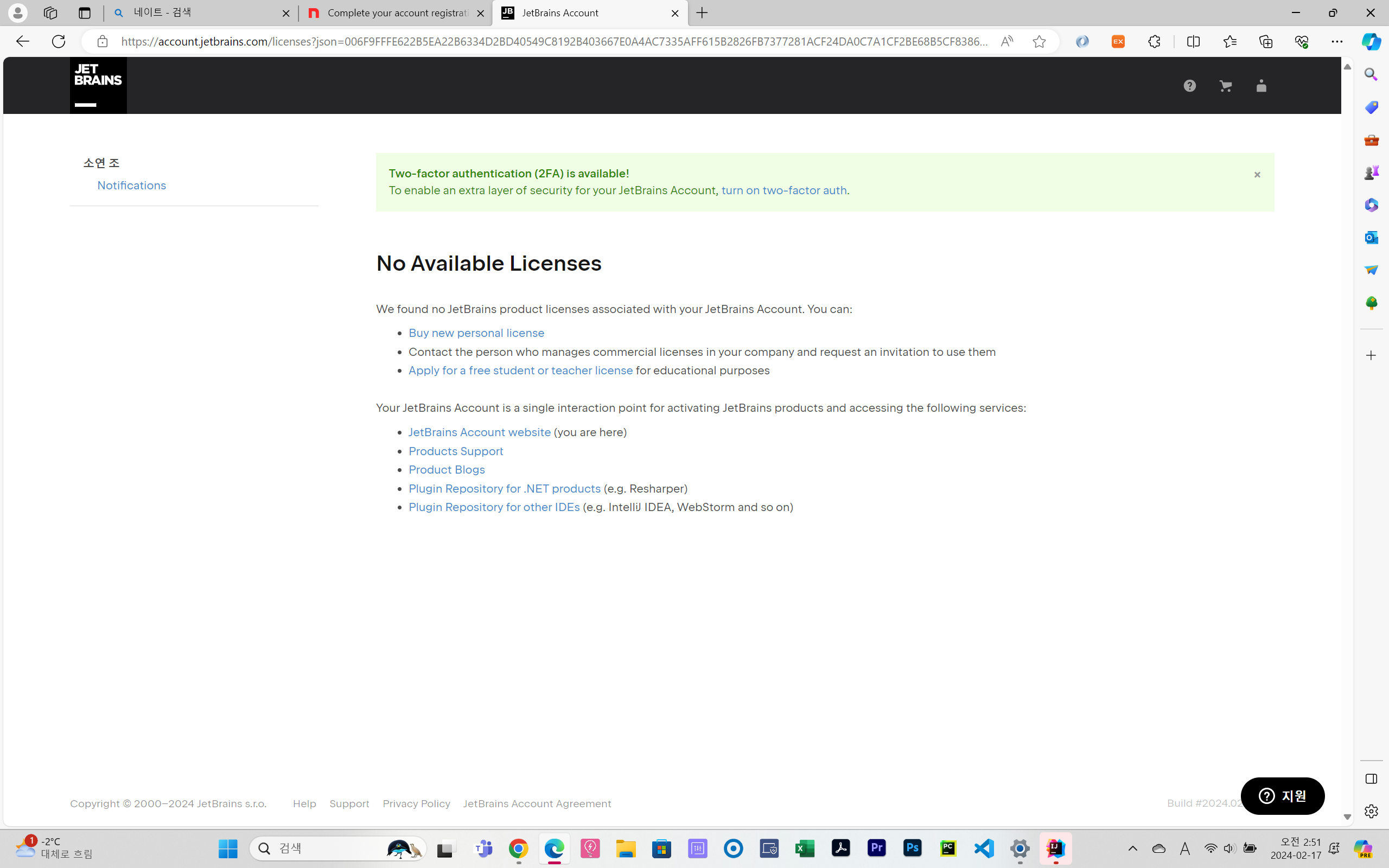Click the page scrollbar down arrow
Screen dimensions: 1389x868
tap(1347, 817)
